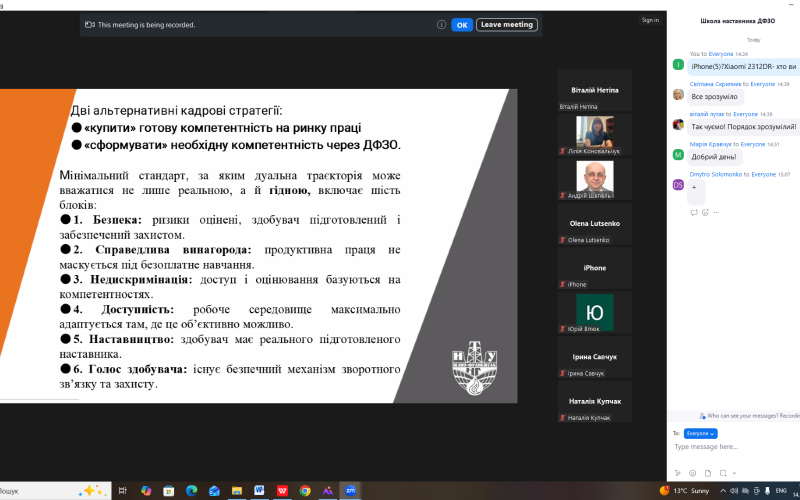Click the 'Добрий день!' chat message
Image resolution: width=800 pixels, height=500 pixels.
point(714,157)
